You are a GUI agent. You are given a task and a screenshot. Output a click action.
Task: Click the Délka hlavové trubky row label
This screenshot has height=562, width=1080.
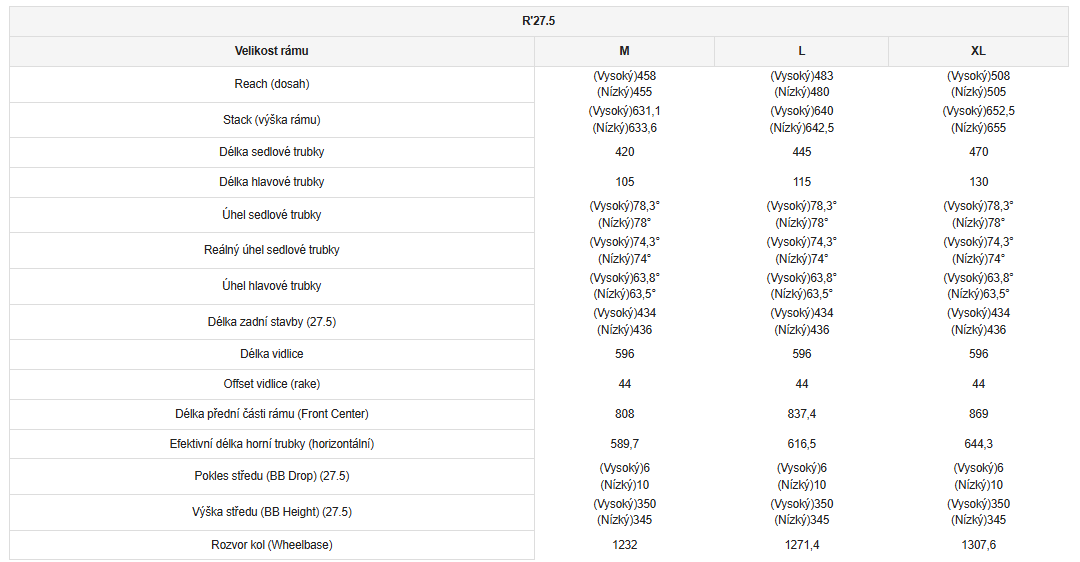[272, 182]
